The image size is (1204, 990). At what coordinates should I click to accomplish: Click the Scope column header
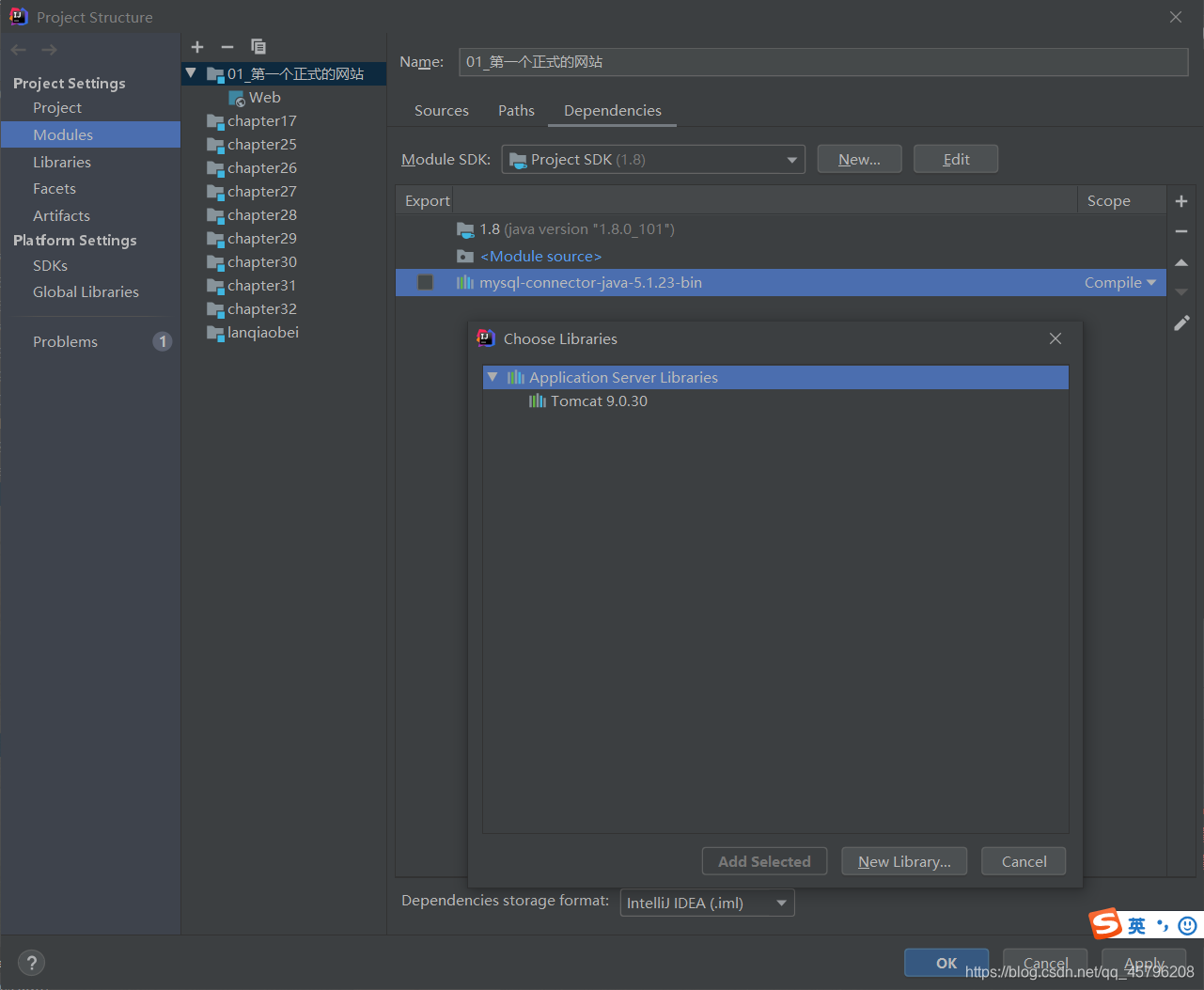pyautogui.click(x=1109, y=201)
